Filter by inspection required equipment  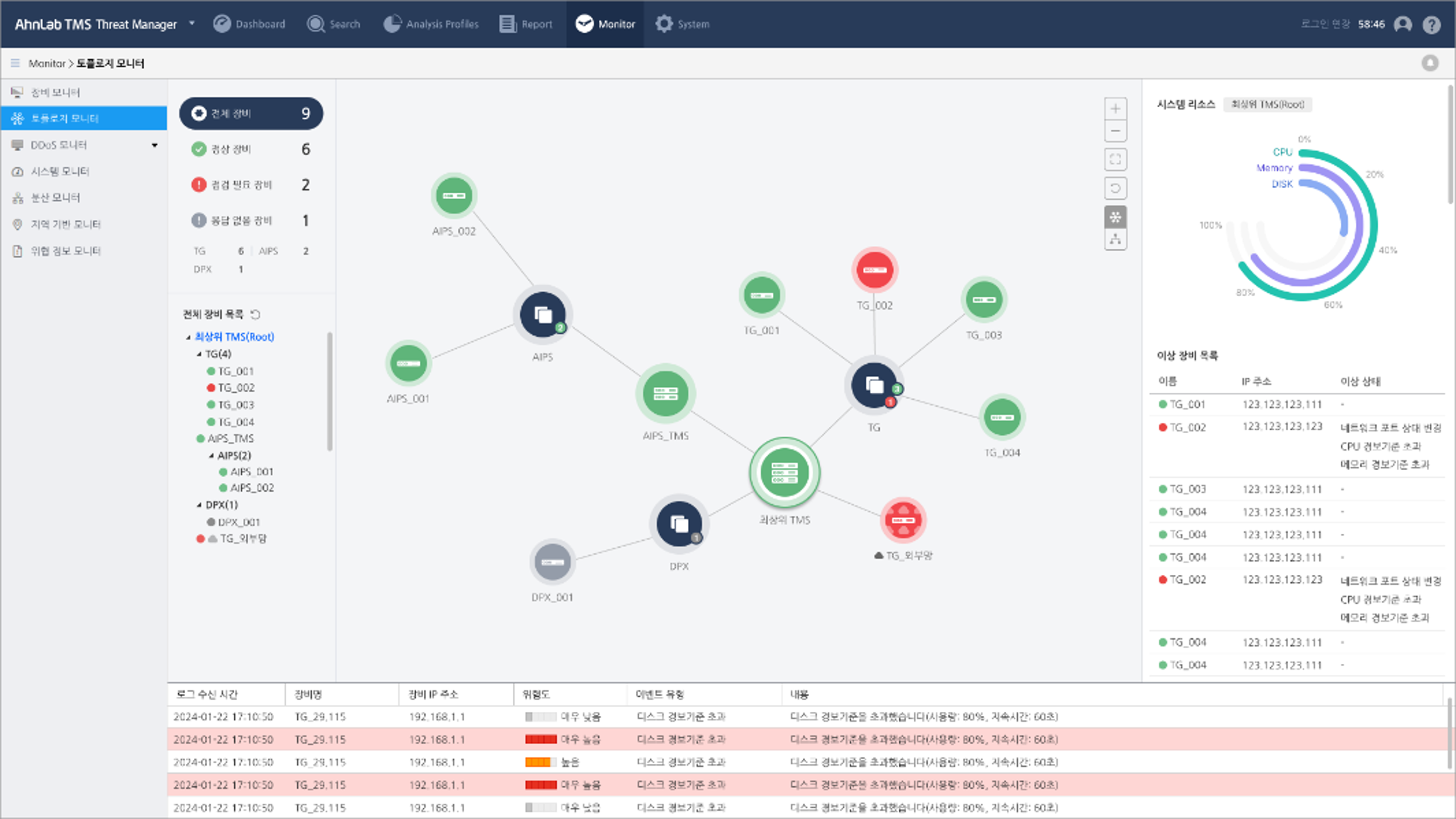(251, 185)
